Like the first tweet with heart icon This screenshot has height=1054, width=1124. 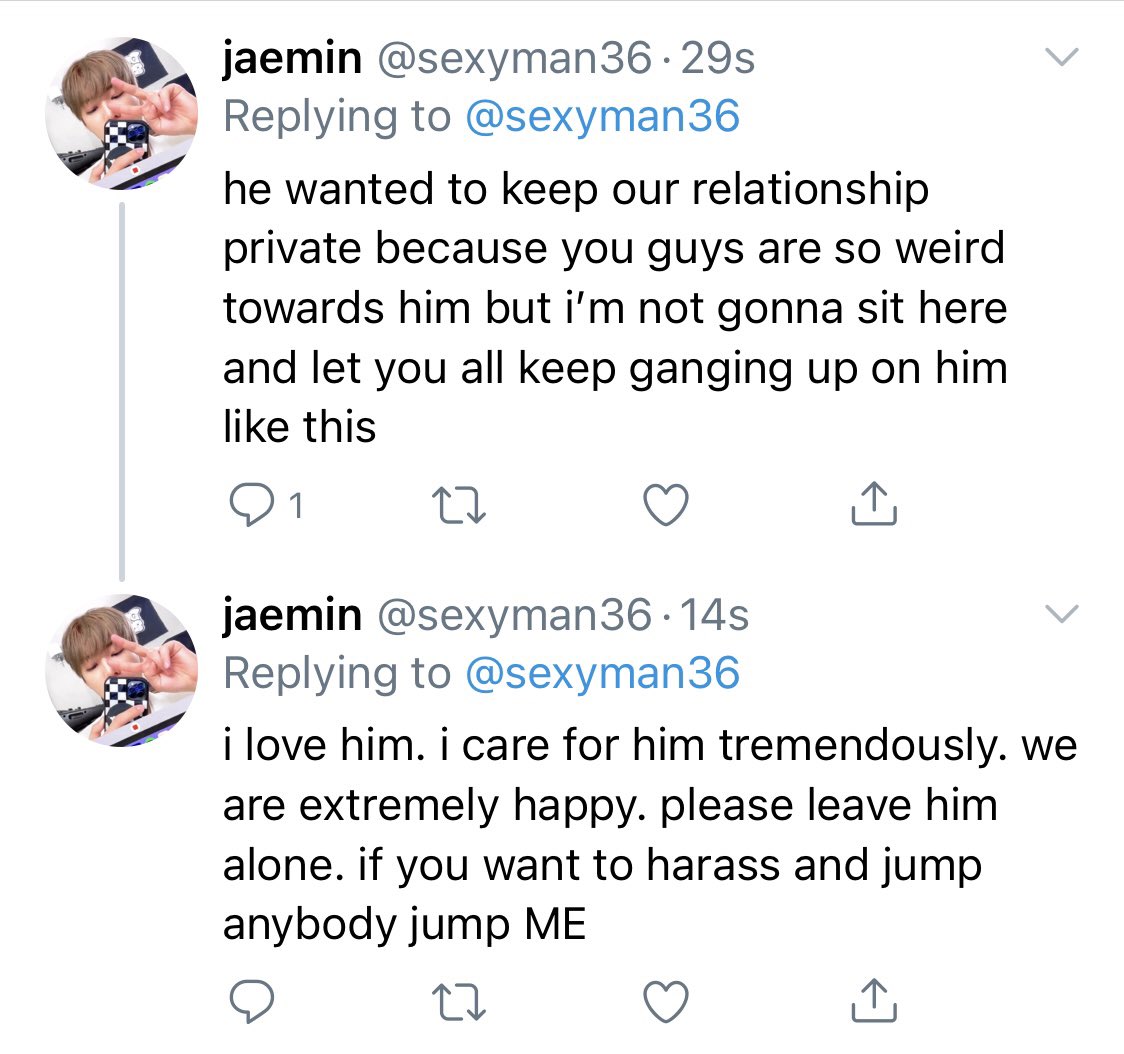point(666,505)
